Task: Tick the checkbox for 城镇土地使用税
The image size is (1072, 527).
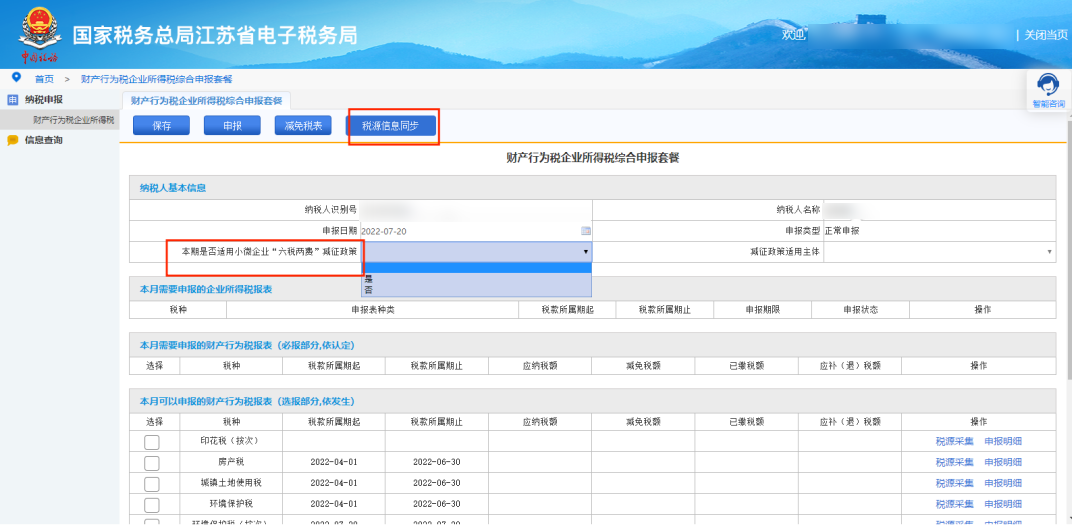Action: point(152,485)
